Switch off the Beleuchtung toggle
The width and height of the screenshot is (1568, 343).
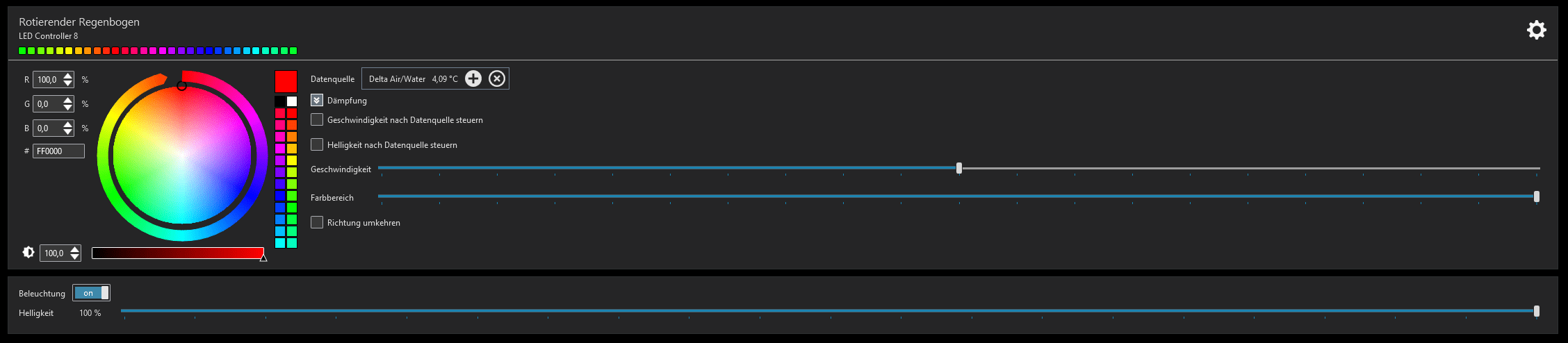91,293
